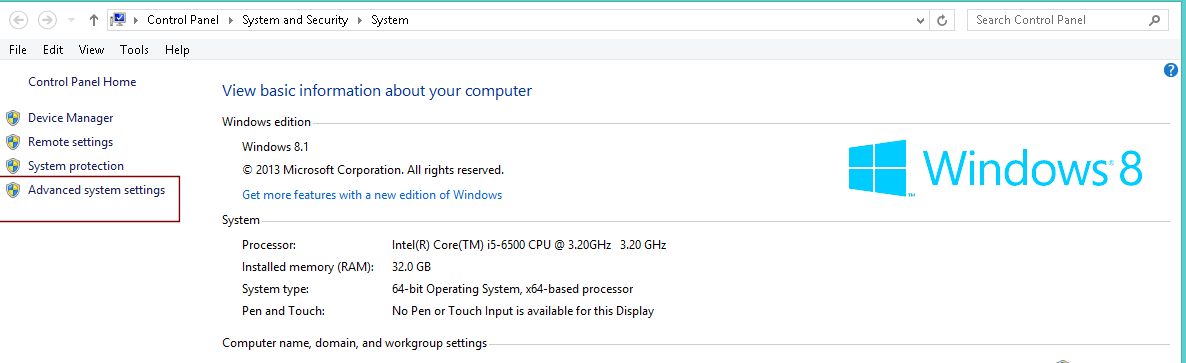Screen dimensions: 1186x363
Task: Click the computer icon in the address bar
Action: 117,20
